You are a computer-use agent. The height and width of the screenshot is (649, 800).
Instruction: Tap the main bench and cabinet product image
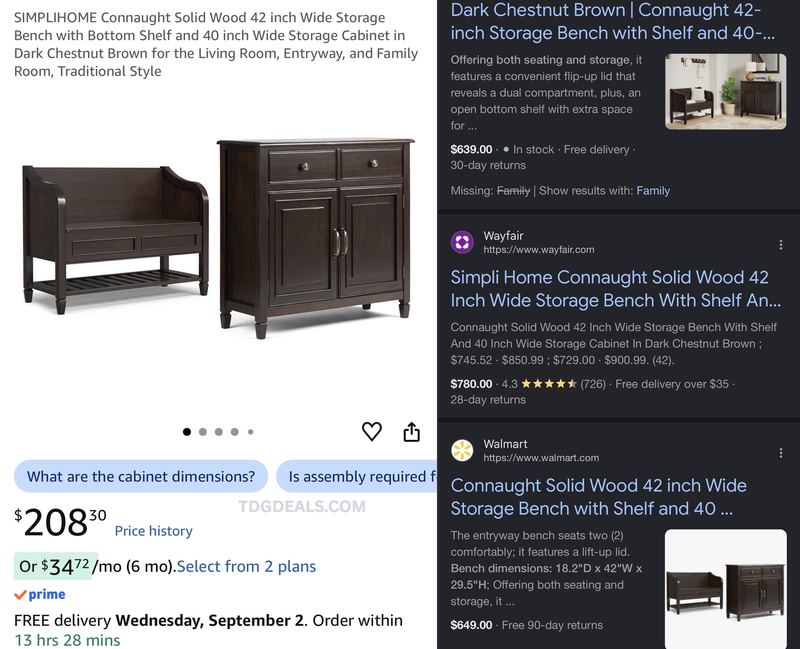[x=218, y=238]
